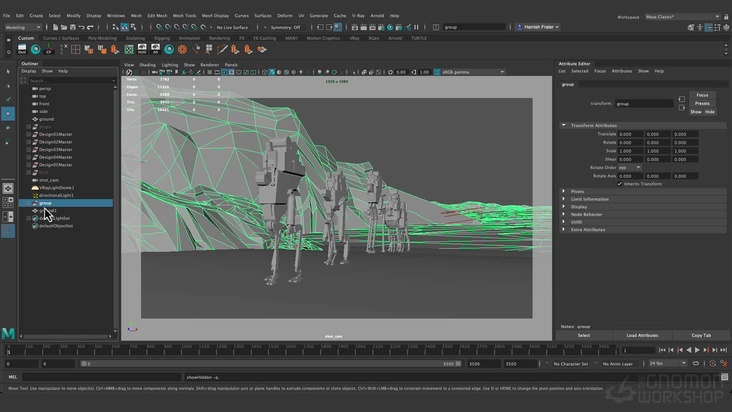The width and height of the screenshot is (732, 412).
Task: Switch to the Sculpting shelf tab
Action: (x=135, y=38)
